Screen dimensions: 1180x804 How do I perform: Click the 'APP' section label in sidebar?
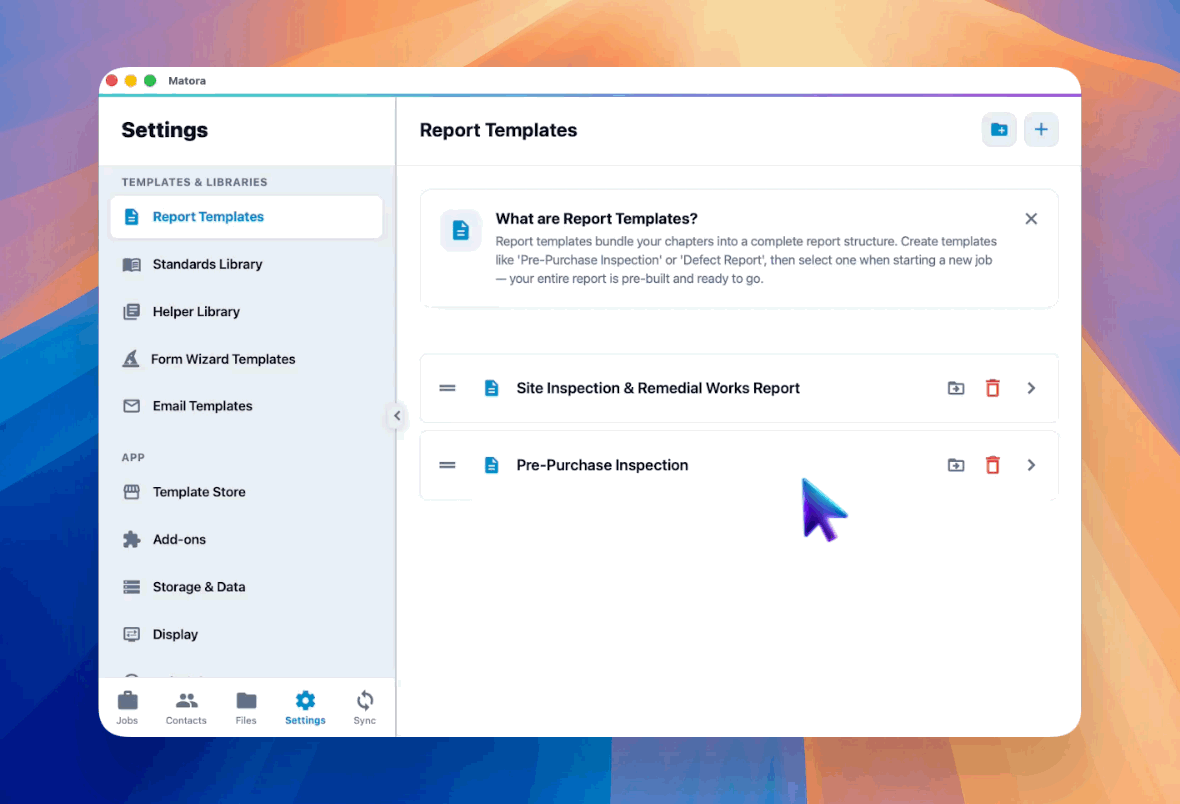click(x=133, y=457)
